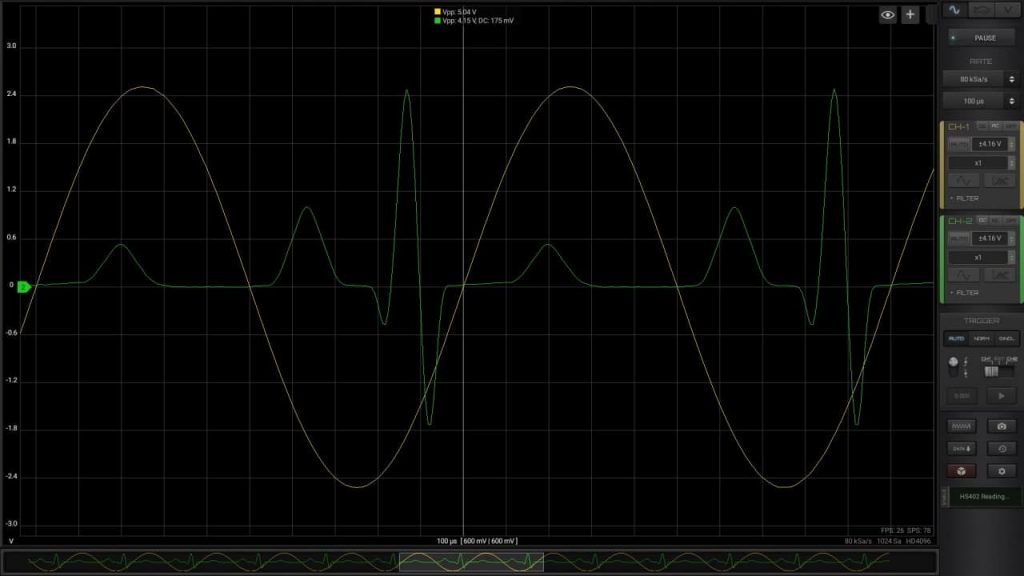Image resolution: width=1024 pixels, height=576 pixels.
Task: Set trigger mode to AUTO
Action: pyautogui.click(x=956, y=339)
